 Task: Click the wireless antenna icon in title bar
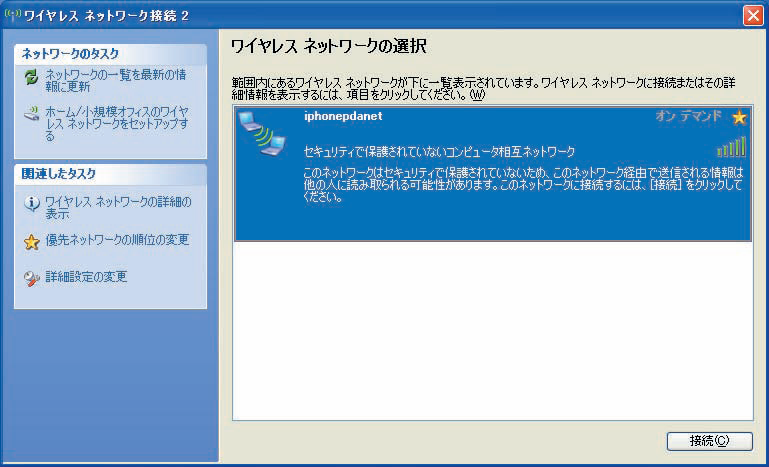coord(12,15)
